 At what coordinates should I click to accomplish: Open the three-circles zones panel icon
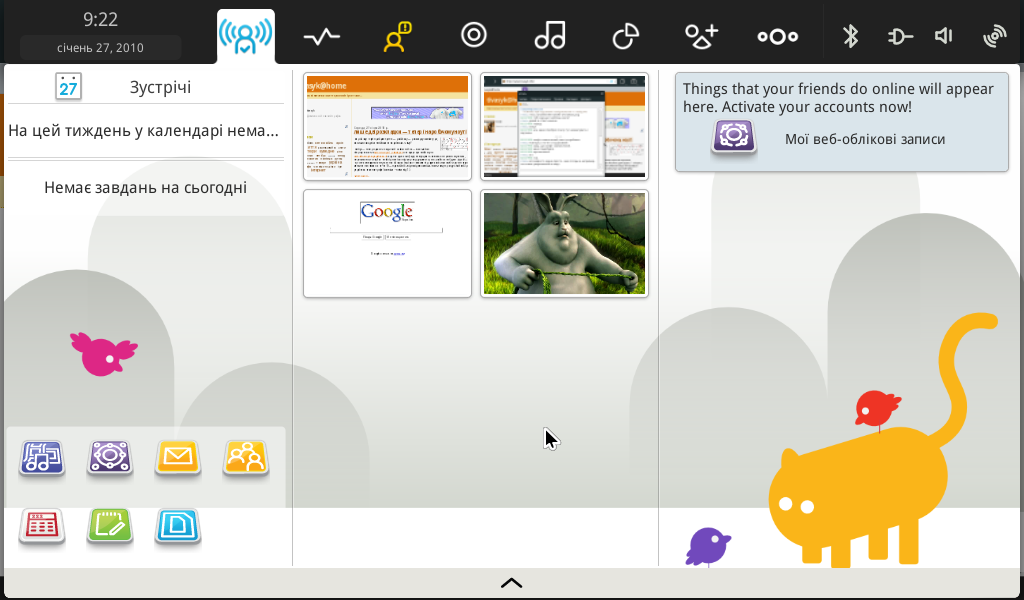tap(778, 37)
